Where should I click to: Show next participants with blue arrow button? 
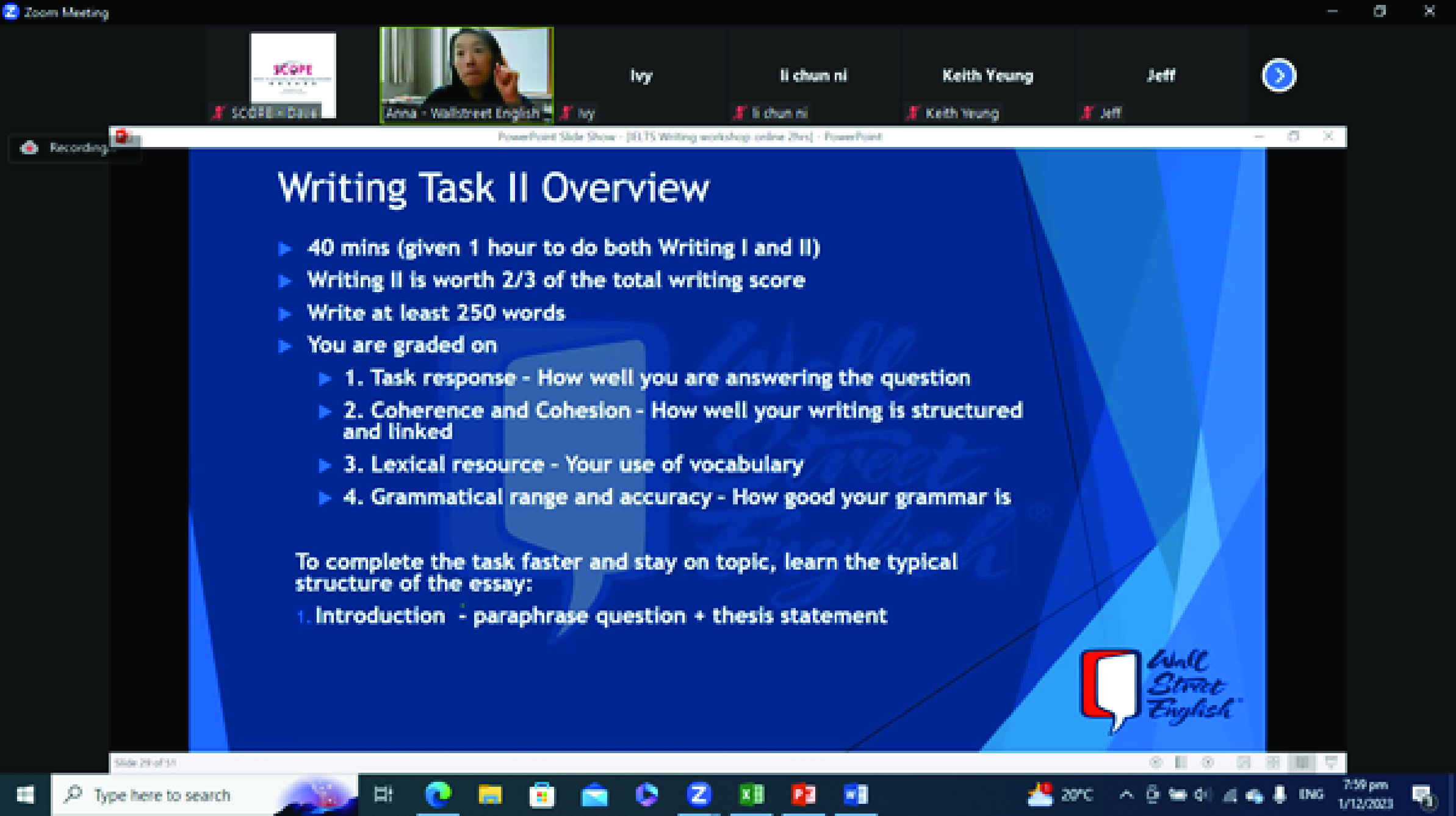[1278, 76]
